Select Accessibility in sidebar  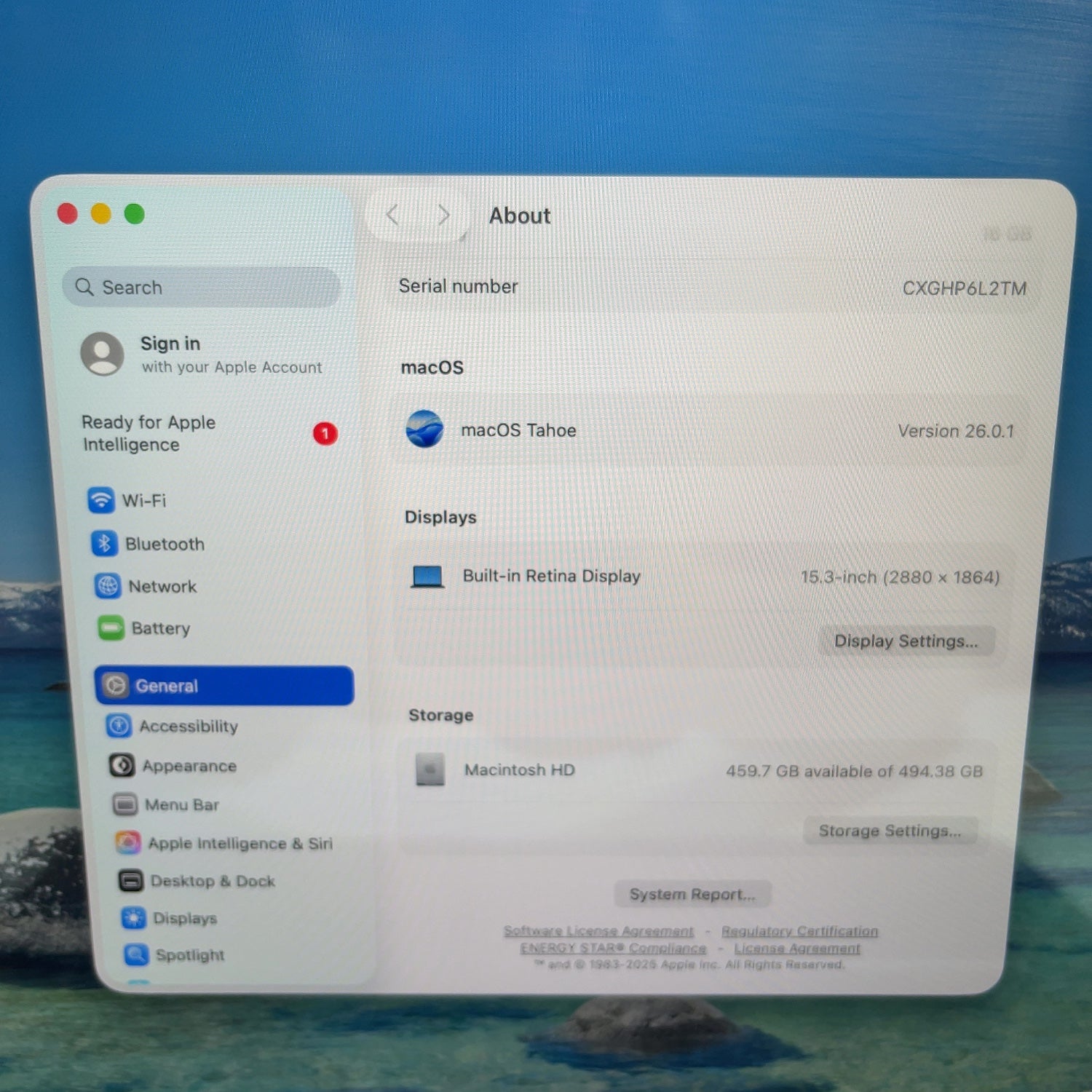[188, 726]
